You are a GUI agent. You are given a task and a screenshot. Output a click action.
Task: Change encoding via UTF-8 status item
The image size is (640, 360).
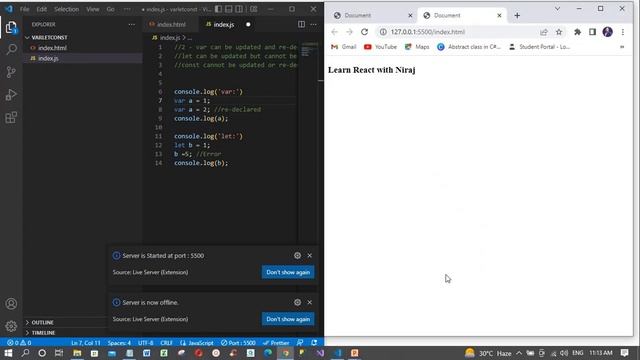(146, 343)
